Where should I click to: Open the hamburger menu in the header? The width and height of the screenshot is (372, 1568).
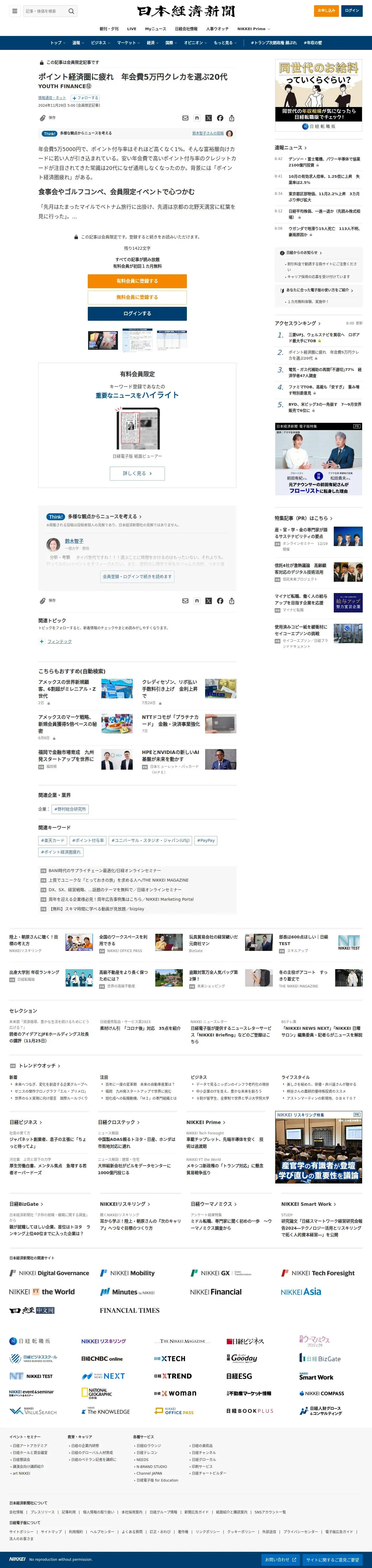(14, 11)
